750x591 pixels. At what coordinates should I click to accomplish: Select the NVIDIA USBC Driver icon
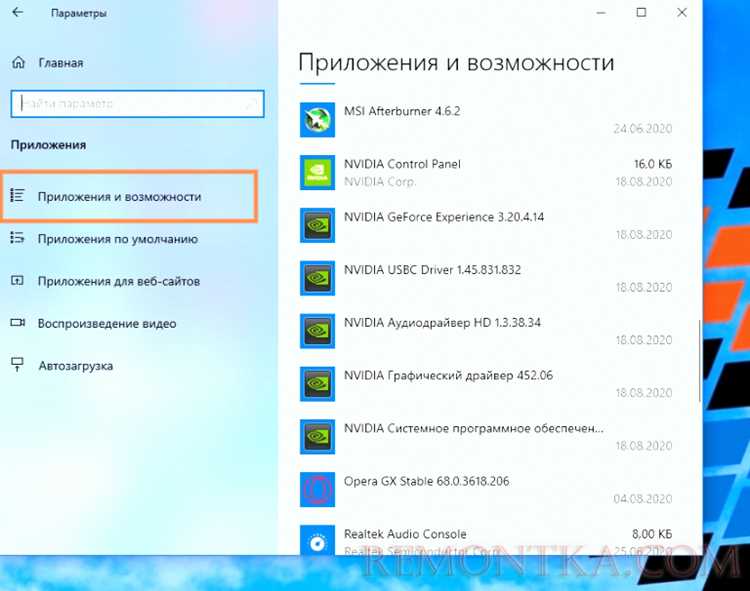tap(317, 278)
